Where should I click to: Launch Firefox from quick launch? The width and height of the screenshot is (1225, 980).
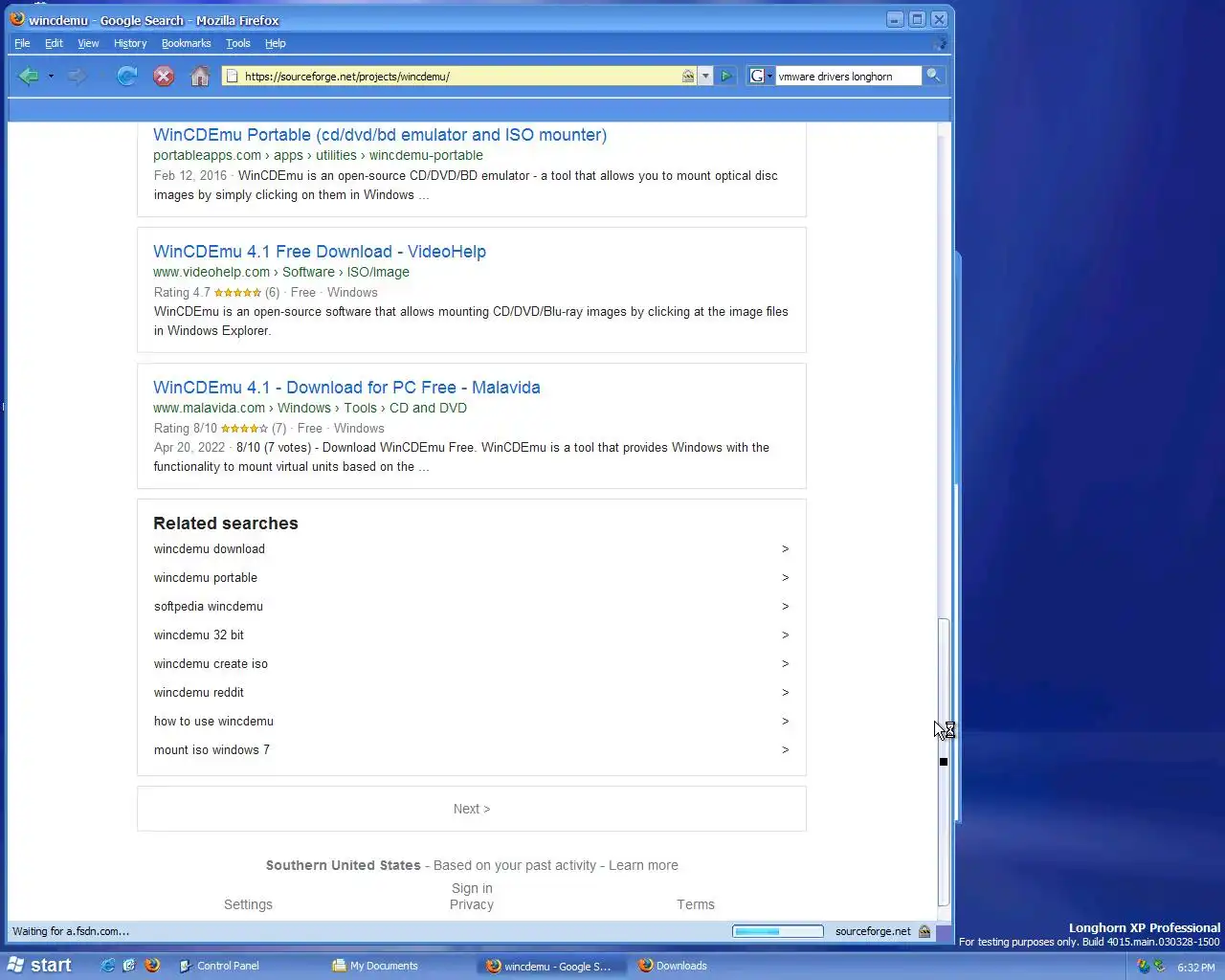pos(152,966)
